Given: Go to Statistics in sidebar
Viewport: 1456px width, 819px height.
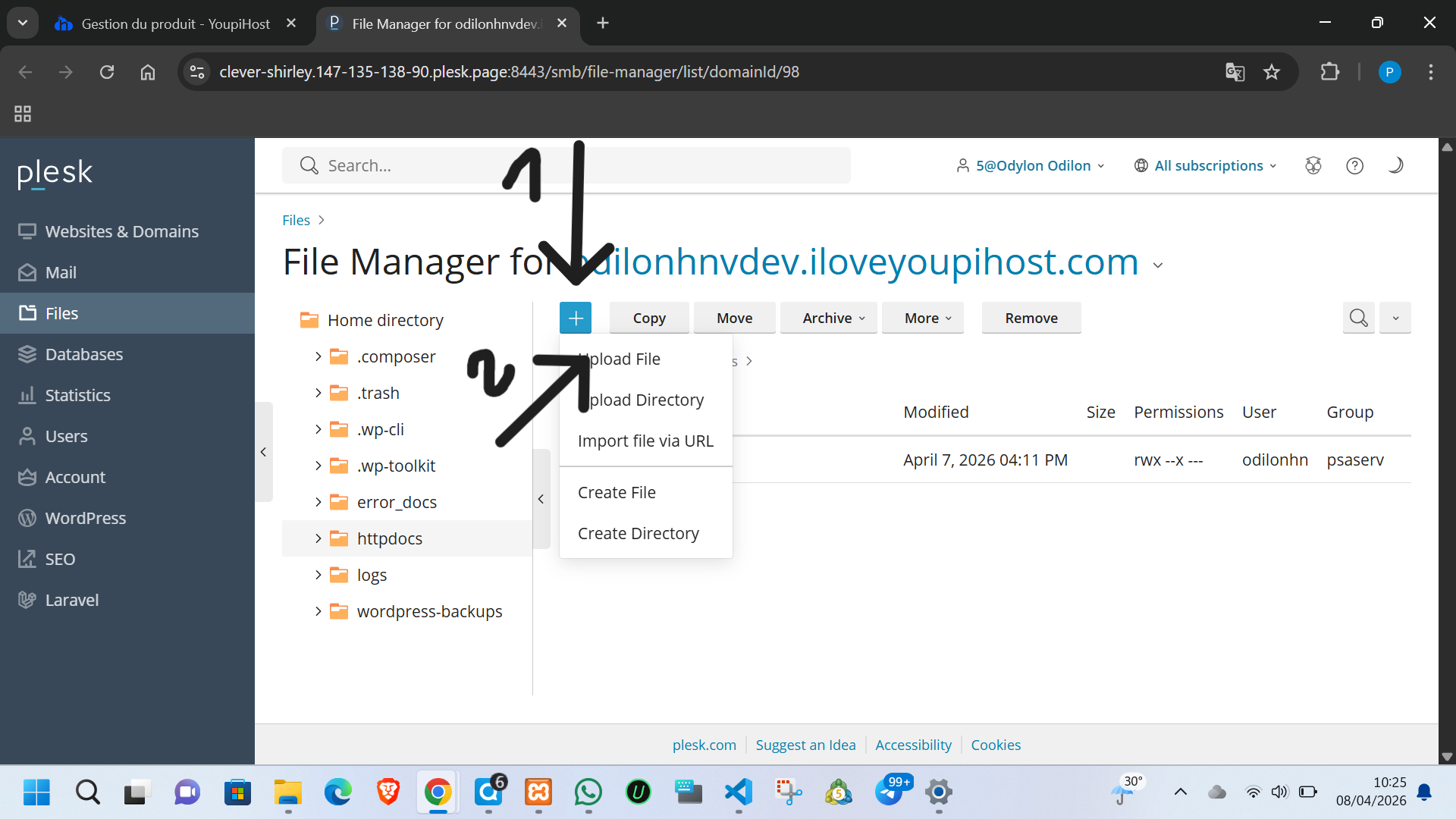Looking at the screenshot, I should pyautogui.click(x=77, y=395).
